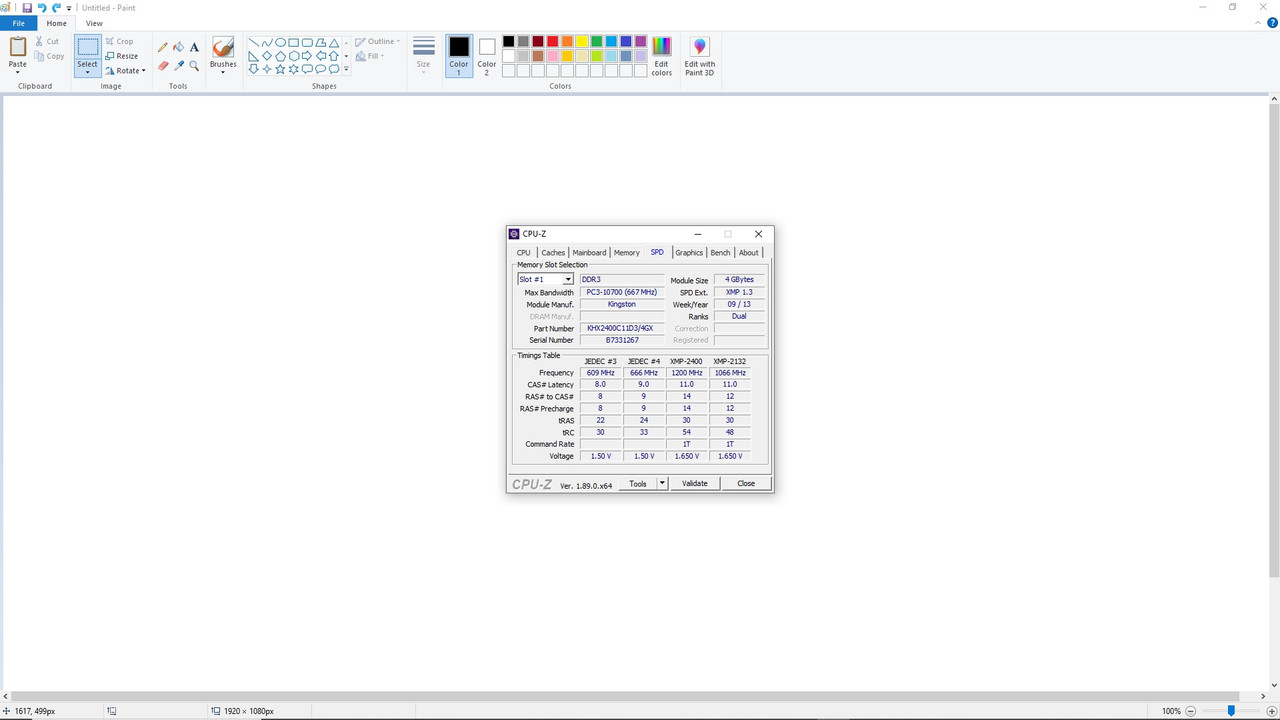Click the Kingston manufacturer field
Image resolution: width=1280 pixels, height=720 pixels.
[x=621, y=304]
